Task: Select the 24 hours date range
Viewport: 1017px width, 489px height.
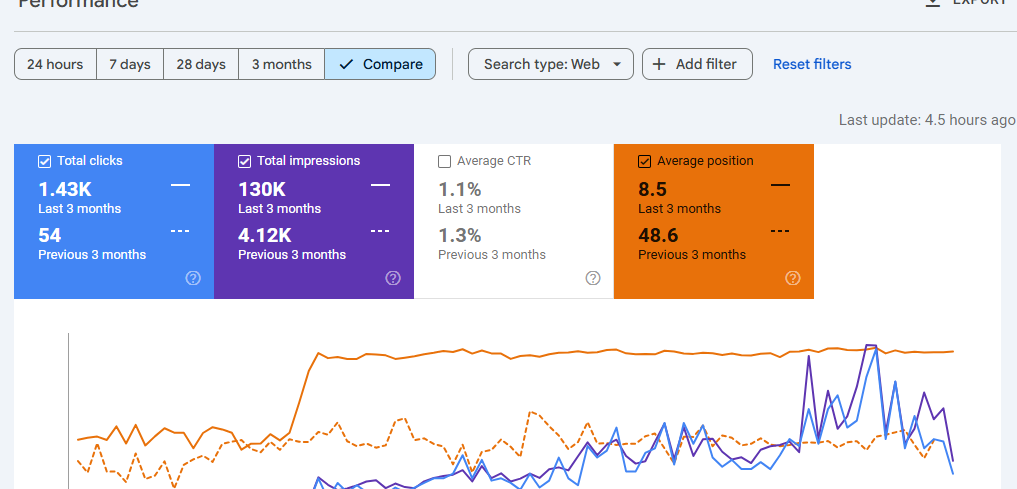Action: tap(55, 64)
